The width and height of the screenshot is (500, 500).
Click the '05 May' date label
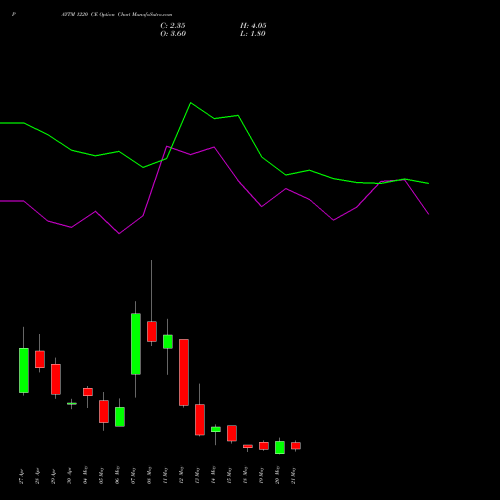[102, 475]
